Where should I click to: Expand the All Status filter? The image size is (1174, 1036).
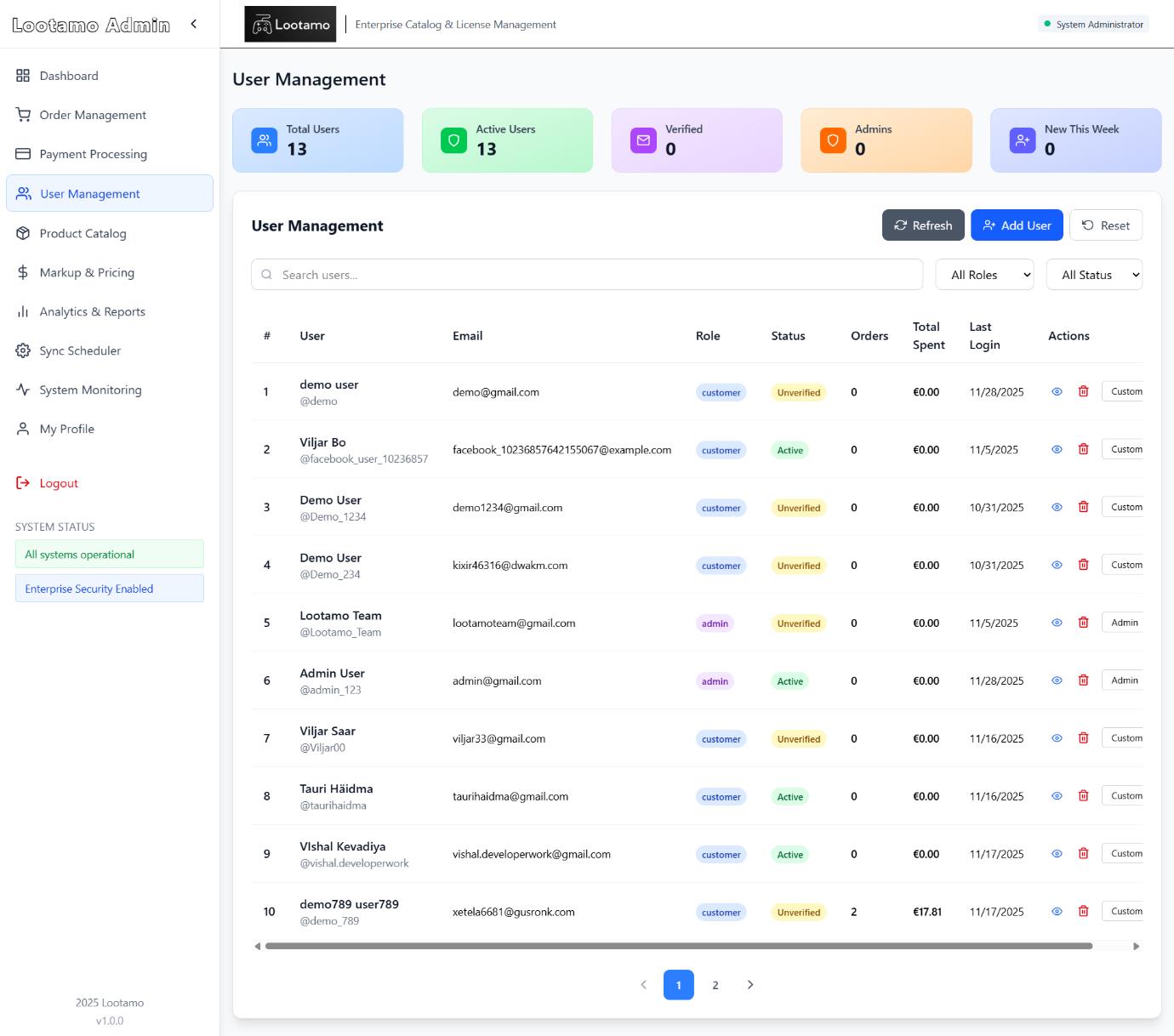(x=1095, y=274)
